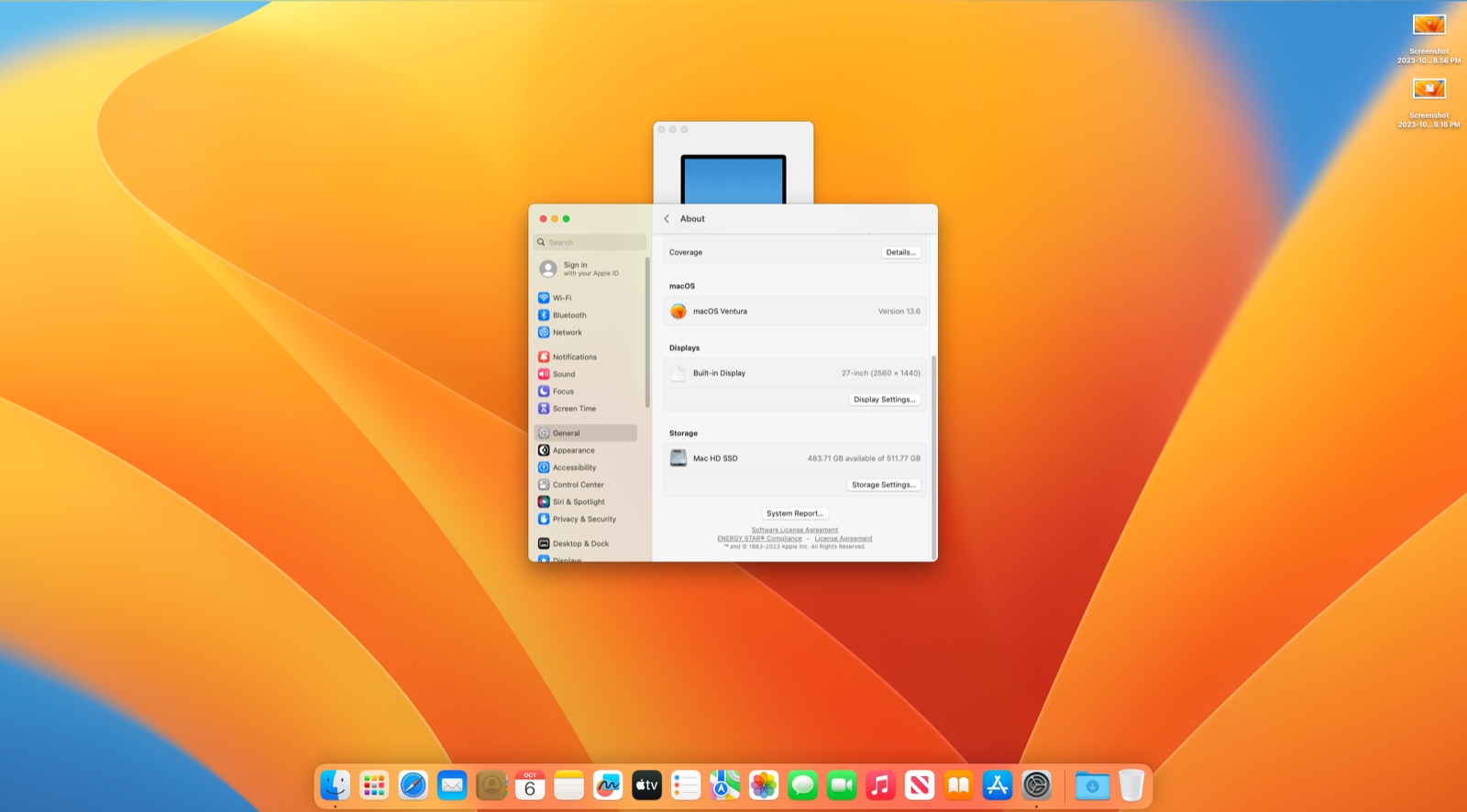
Task: Go back using the About chevron
Action: click(x=667, y=219)
